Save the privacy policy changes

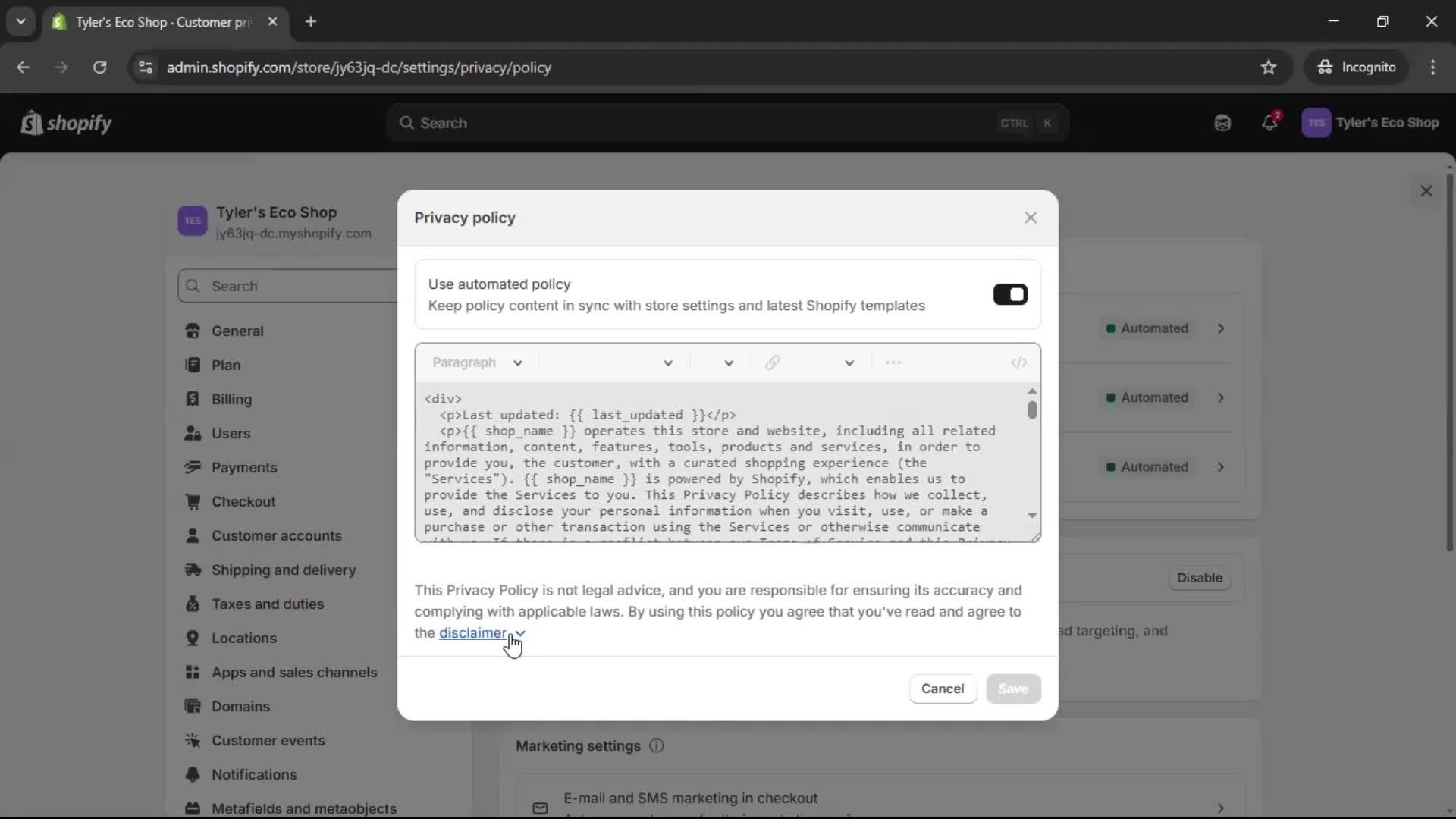[1014, 689]
